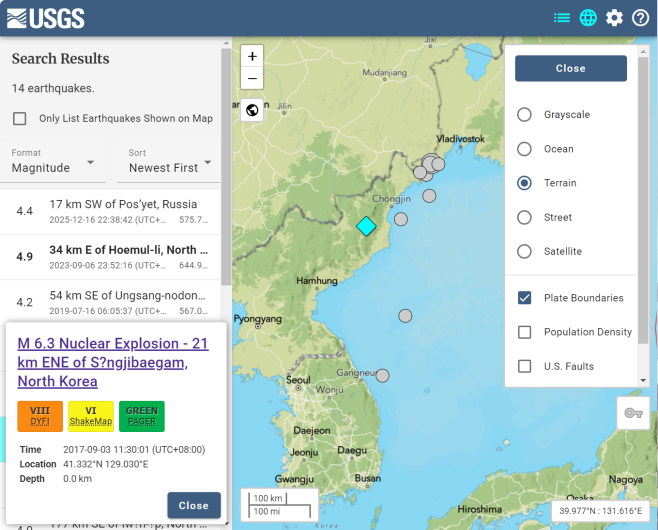The image size is (658, 530).
Task: Click the earthquake circle in the sea east of Hamhung
Action: coord(405,316)
